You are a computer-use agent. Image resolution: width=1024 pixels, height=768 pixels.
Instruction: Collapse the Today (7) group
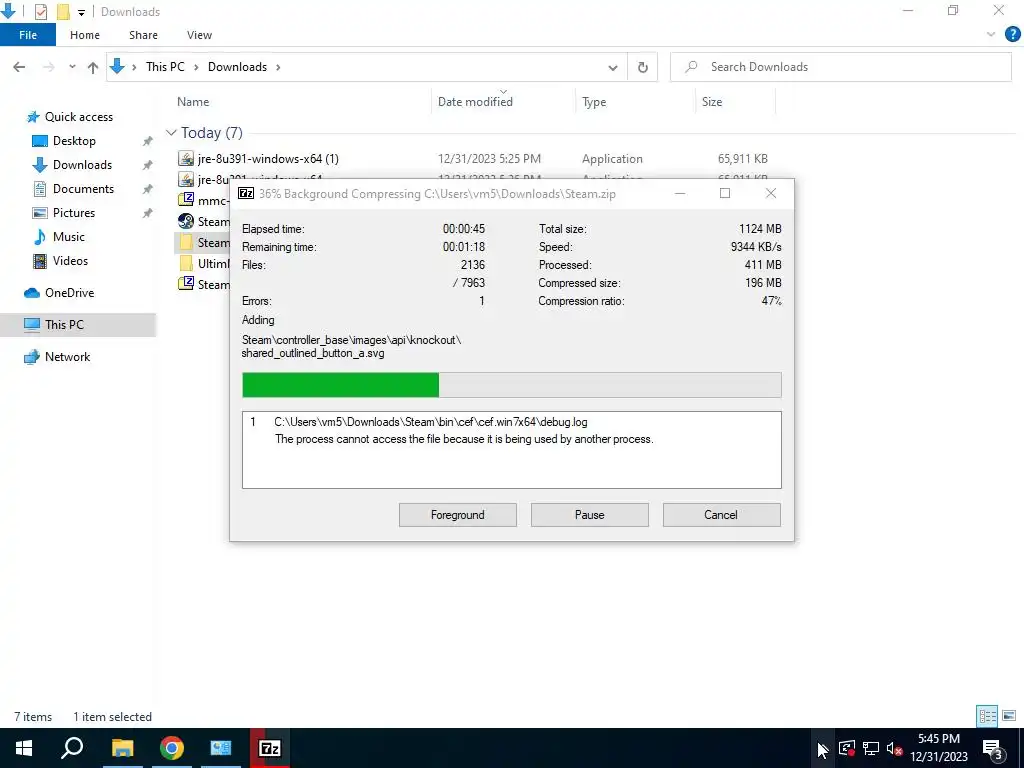tap(171, 133)
